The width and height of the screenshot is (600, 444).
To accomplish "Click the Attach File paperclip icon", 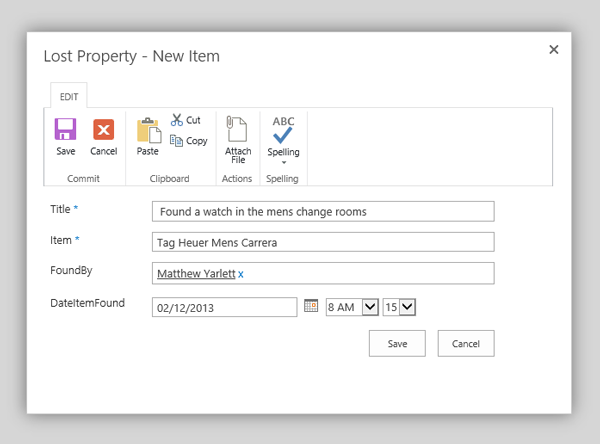I will coord(236,129).
